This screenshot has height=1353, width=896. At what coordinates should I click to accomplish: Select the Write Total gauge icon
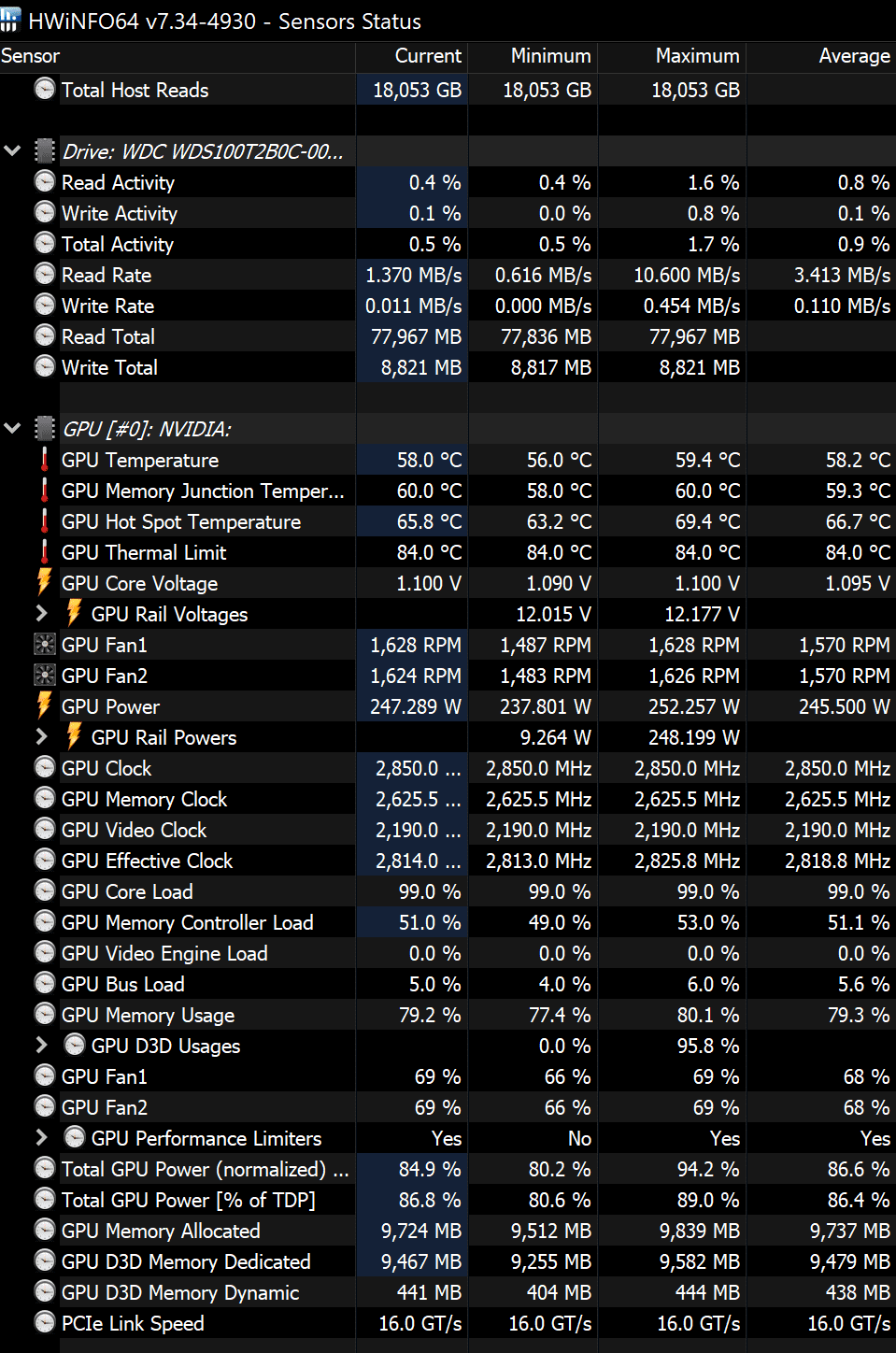click(x=44, y=366)
